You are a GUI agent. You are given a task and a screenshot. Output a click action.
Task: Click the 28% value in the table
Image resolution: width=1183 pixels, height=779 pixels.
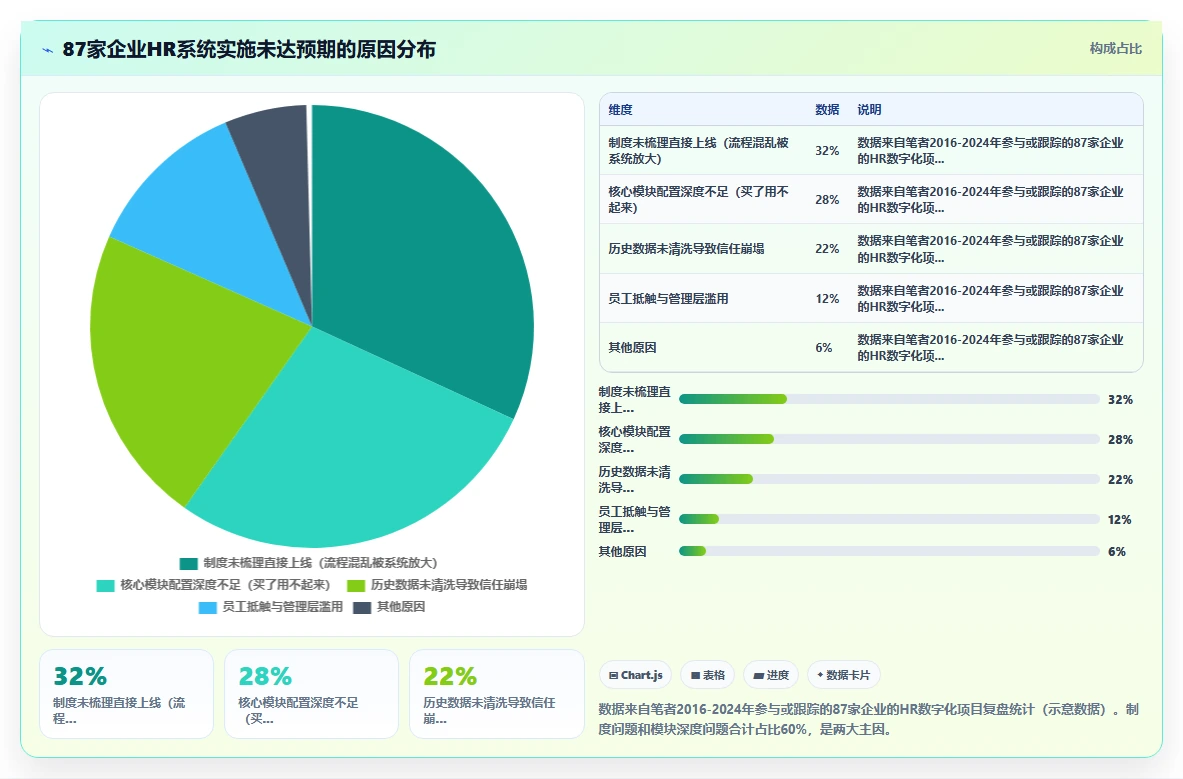pos(827,200)
